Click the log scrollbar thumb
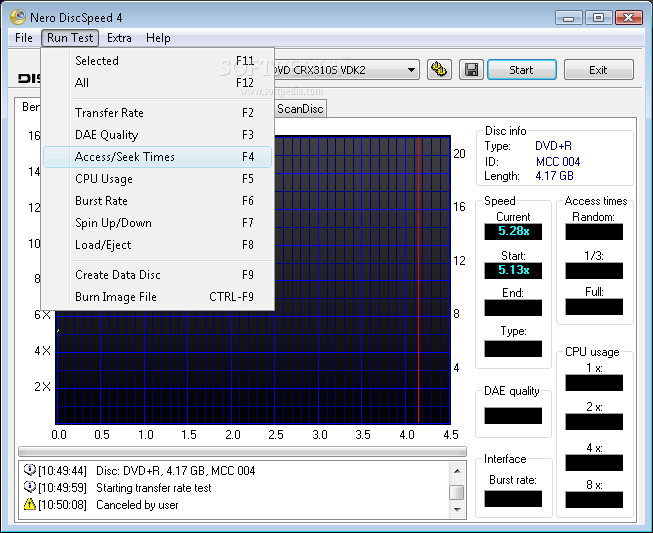This screenshot has width=653, height=533. point(457,492)
